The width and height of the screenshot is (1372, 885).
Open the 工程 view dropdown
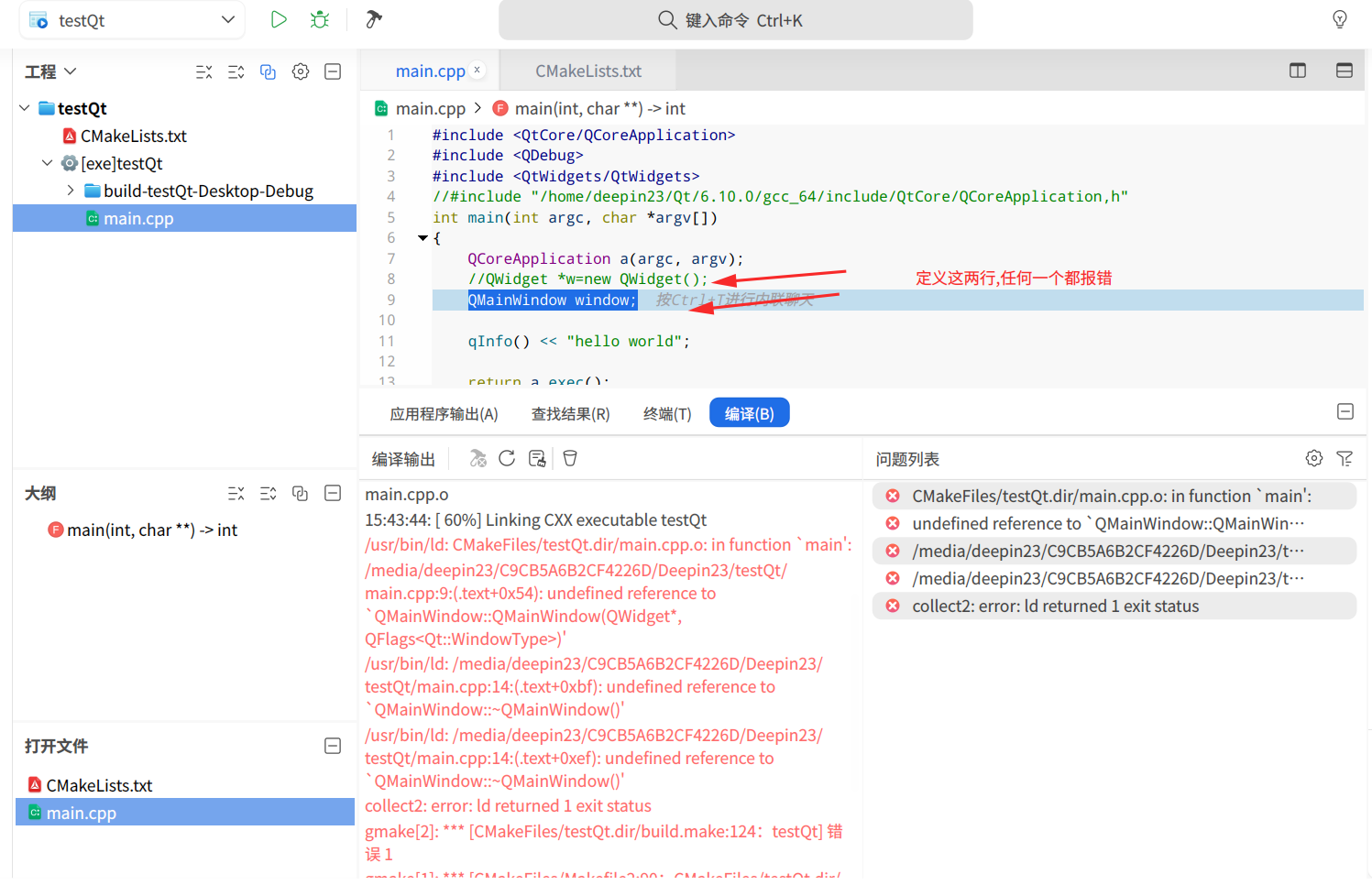[71, 71]
